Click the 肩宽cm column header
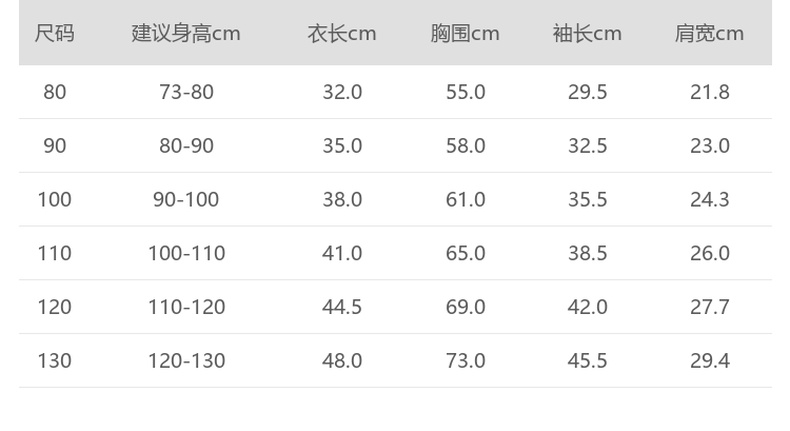790x431 pixels. 709,34
